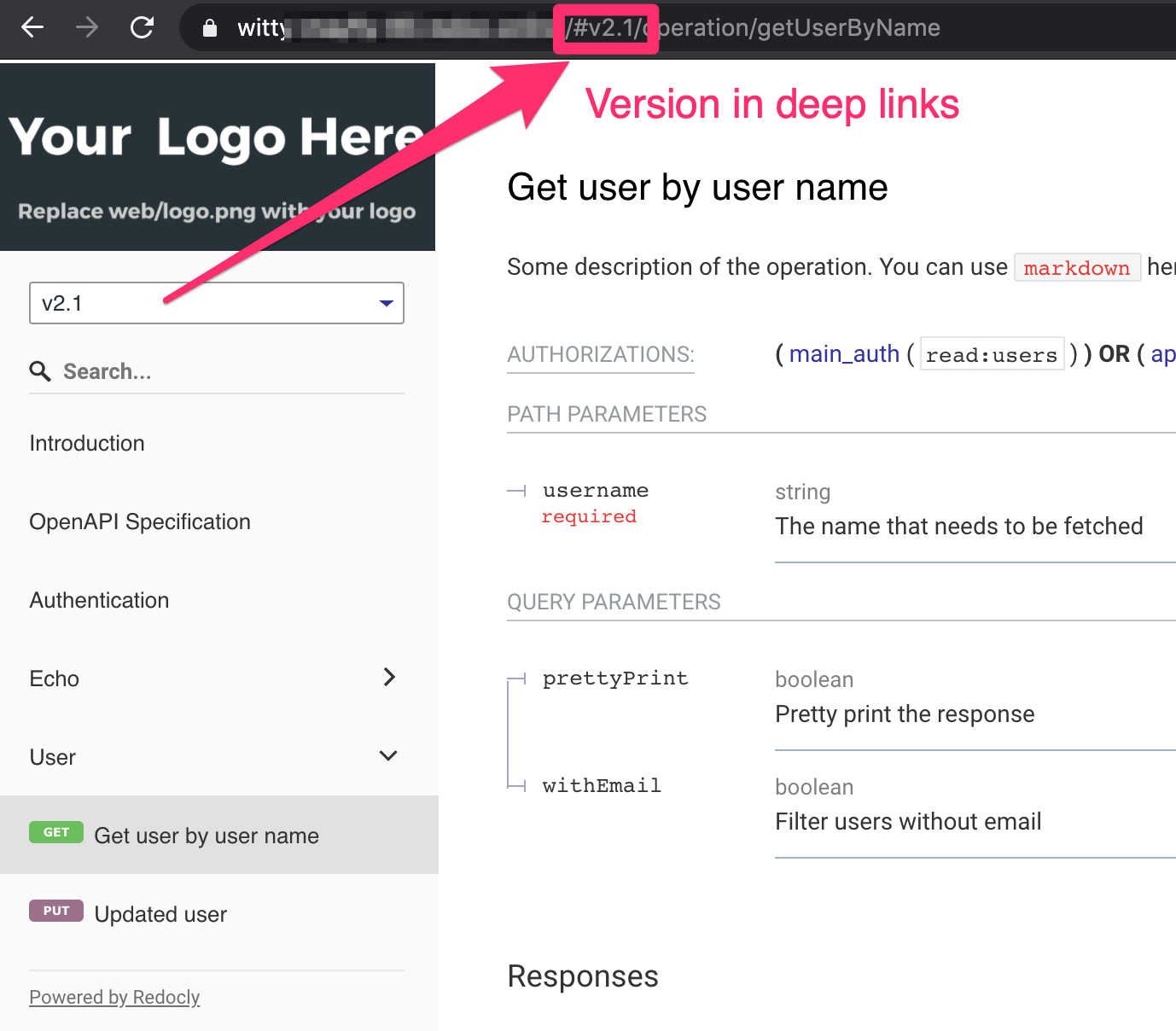This screenshot has width=1176, height=1031.
Task: Reload the page
Action: pos(142,27)
